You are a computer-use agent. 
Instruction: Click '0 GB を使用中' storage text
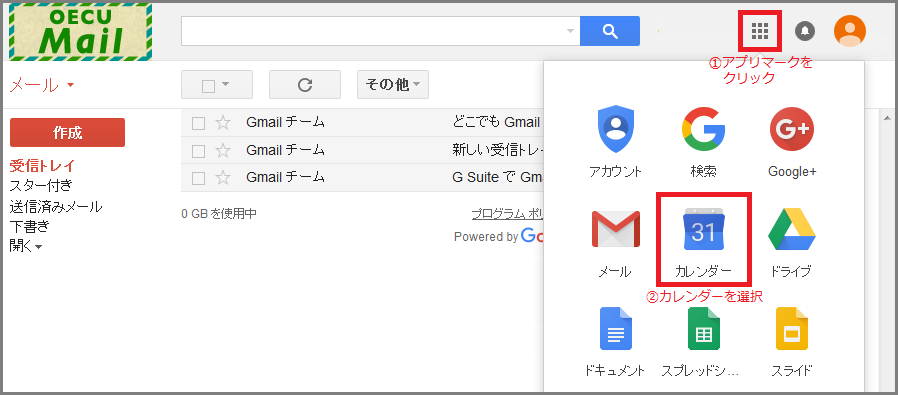219,214
